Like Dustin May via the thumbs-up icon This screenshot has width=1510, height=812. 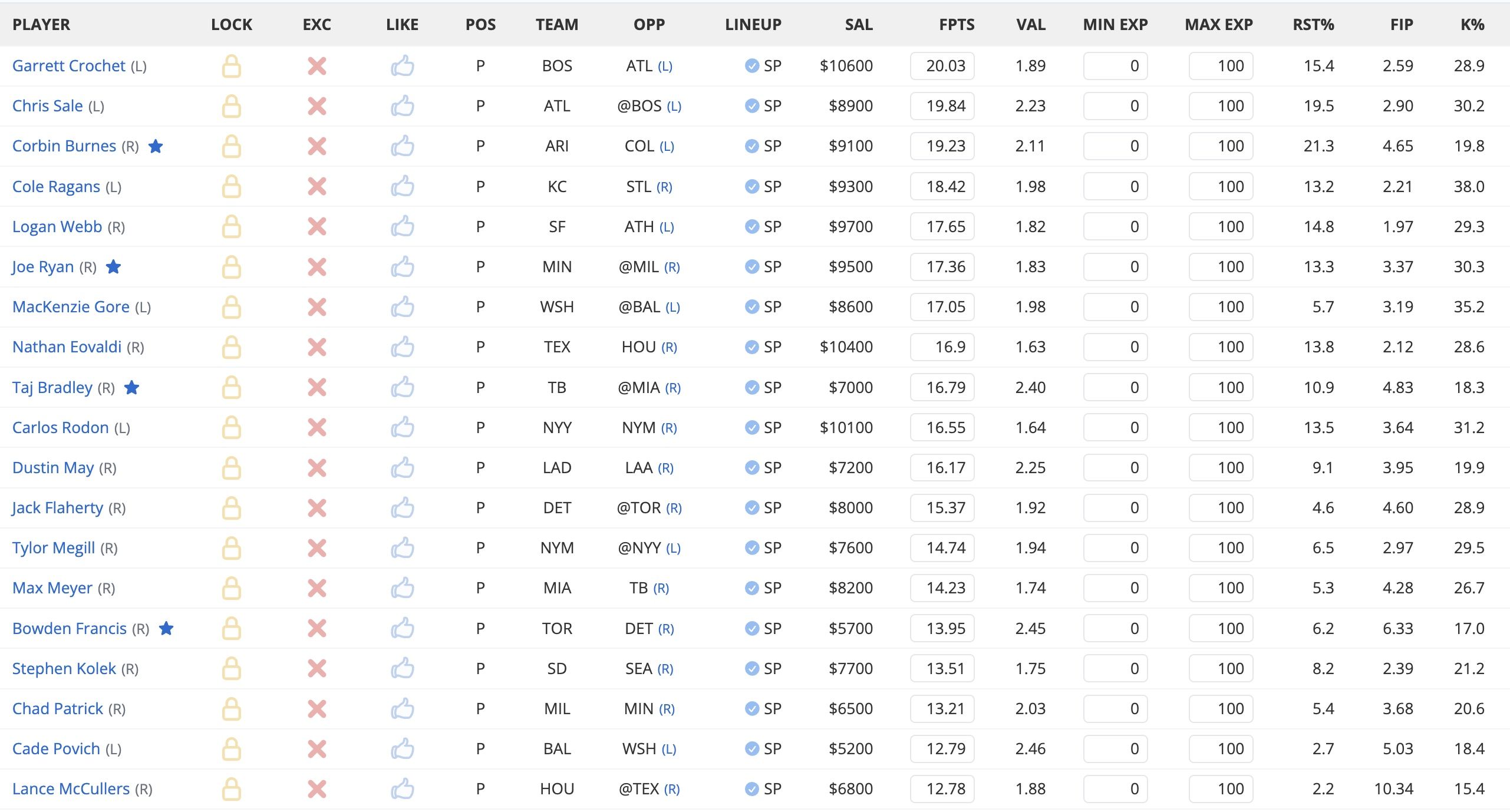tap(403, 468)
